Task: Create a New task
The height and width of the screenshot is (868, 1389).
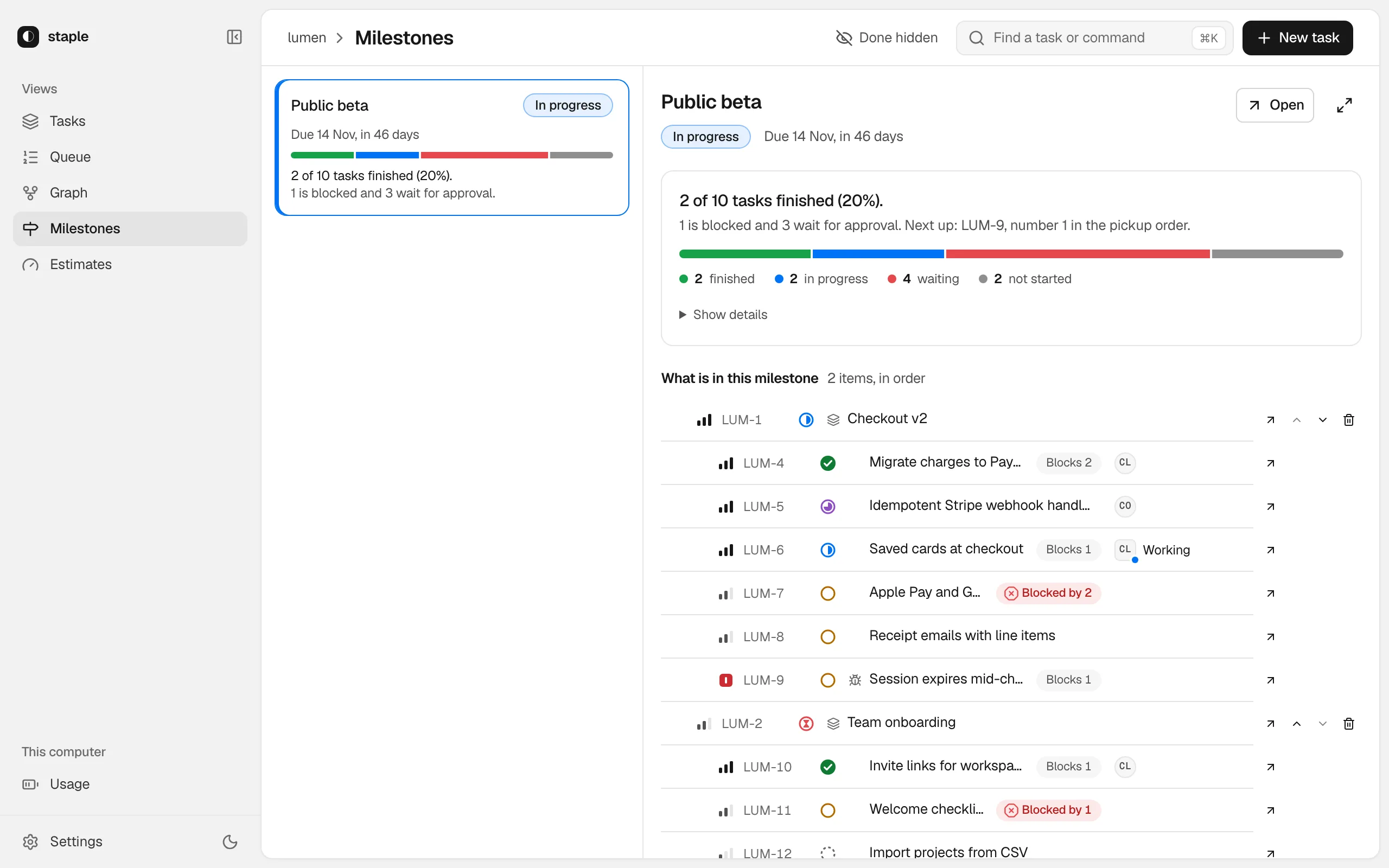Action: pyautogui.click(x=1297, y=38)
